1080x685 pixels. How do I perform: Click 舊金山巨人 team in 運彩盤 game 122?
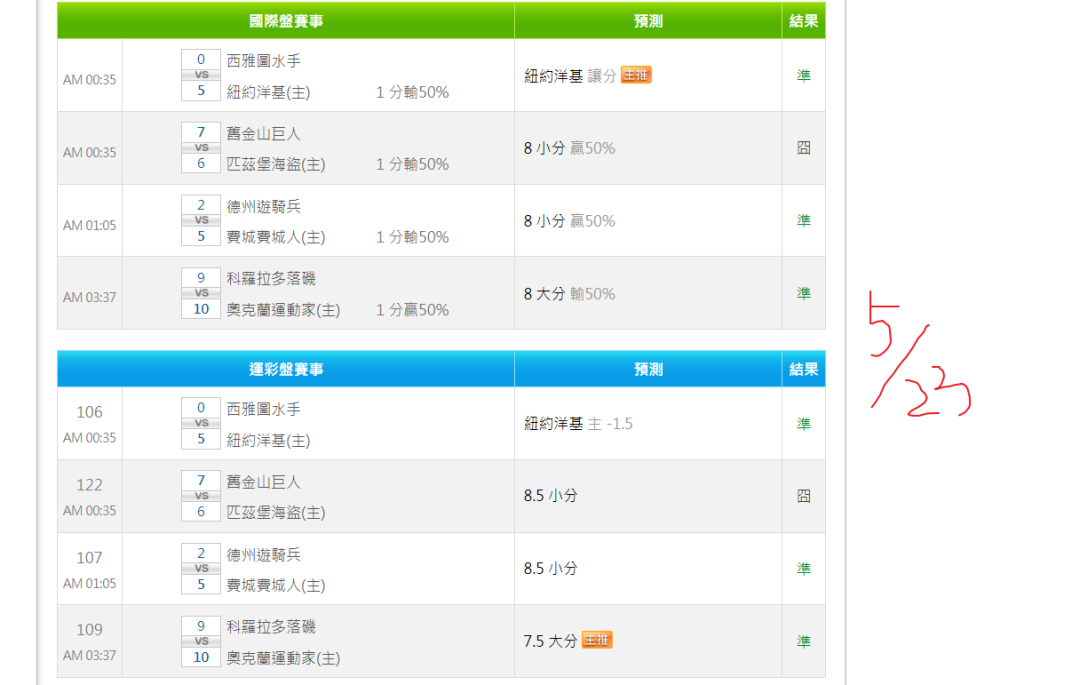click(264, 482)
